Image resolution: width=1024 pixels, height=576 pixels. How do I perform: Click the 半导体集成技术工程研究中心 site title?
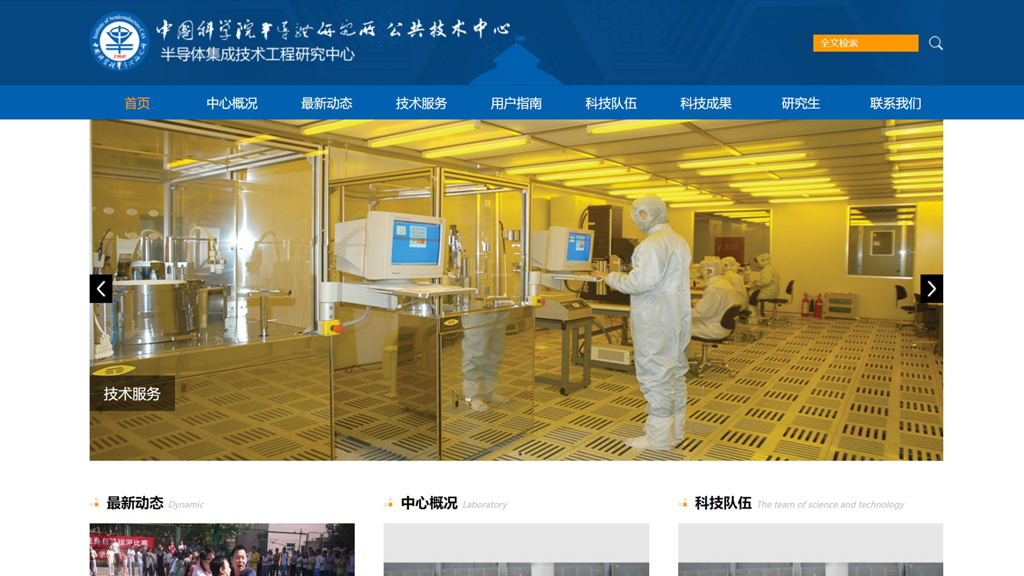257,55
